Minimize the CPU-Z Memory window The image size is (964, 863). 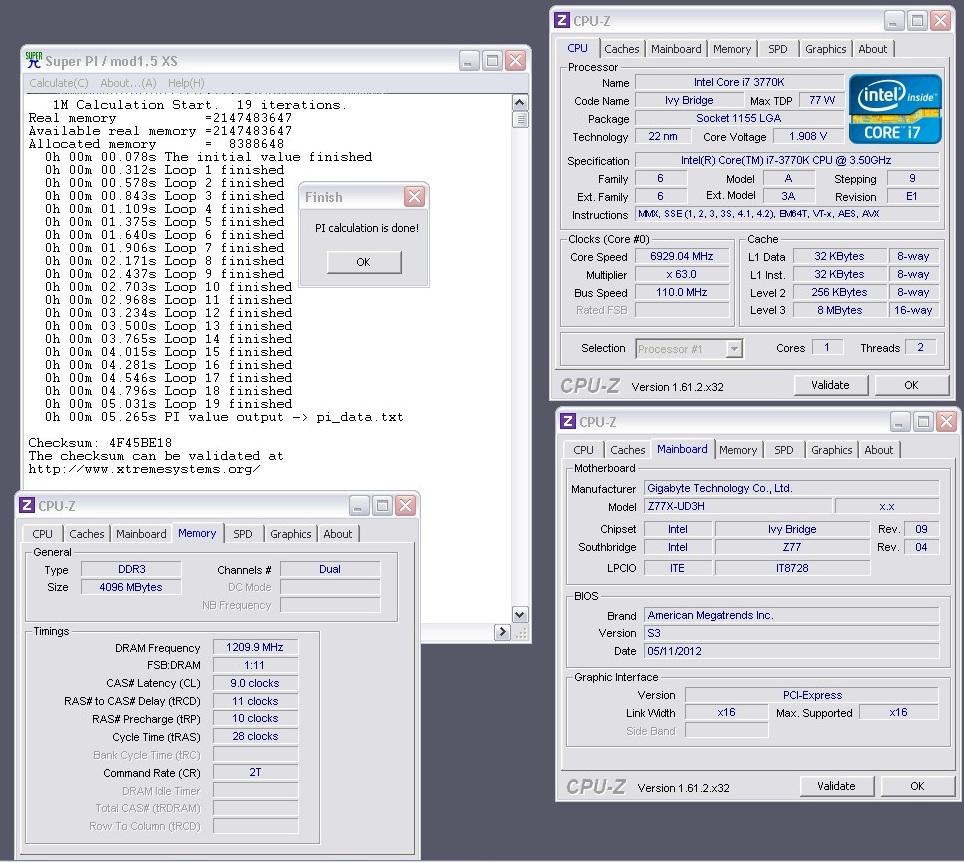tap(360, 505)
